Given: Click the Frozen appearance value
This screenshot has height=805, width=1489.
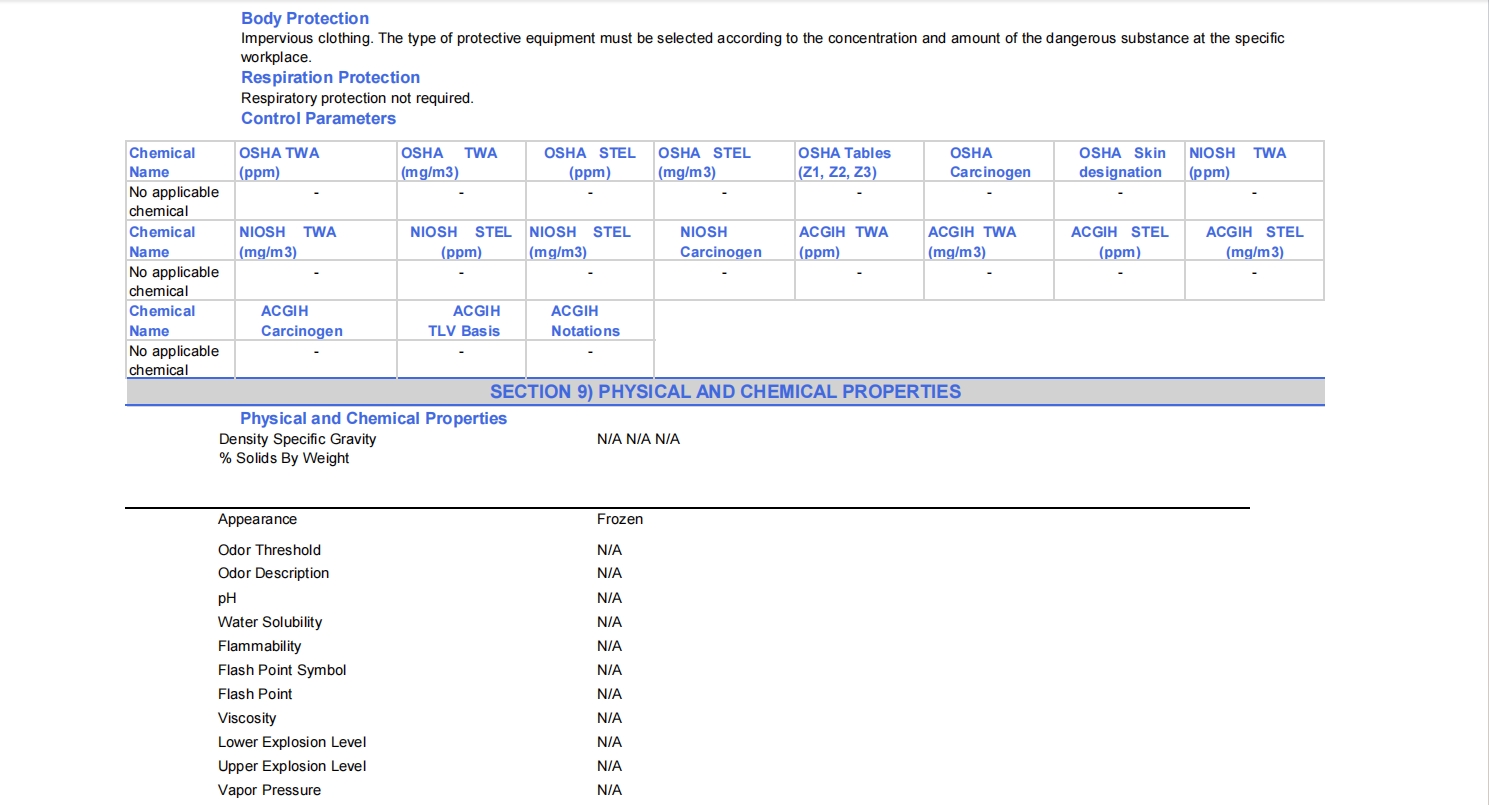Looking at the screenshot, I should pos(620,519).
